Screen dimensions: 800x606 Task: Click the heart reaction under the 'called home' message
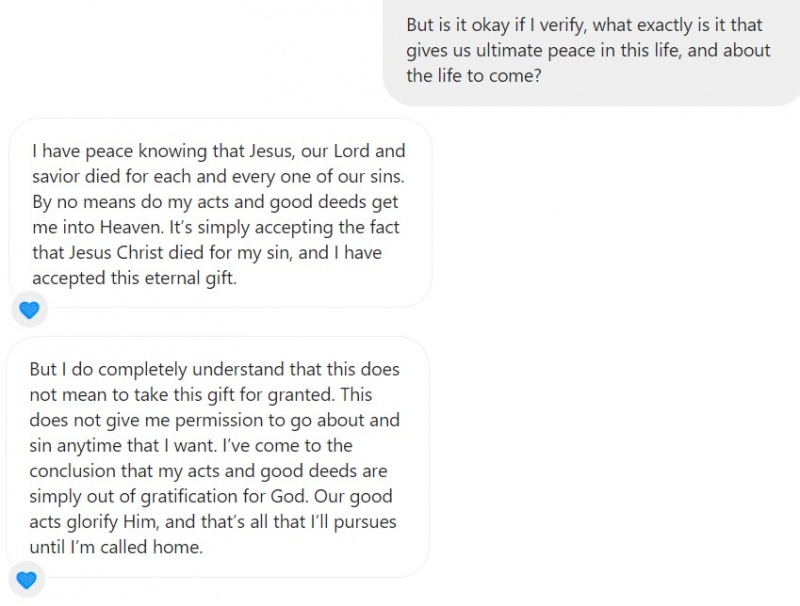(x=27, y=579)
